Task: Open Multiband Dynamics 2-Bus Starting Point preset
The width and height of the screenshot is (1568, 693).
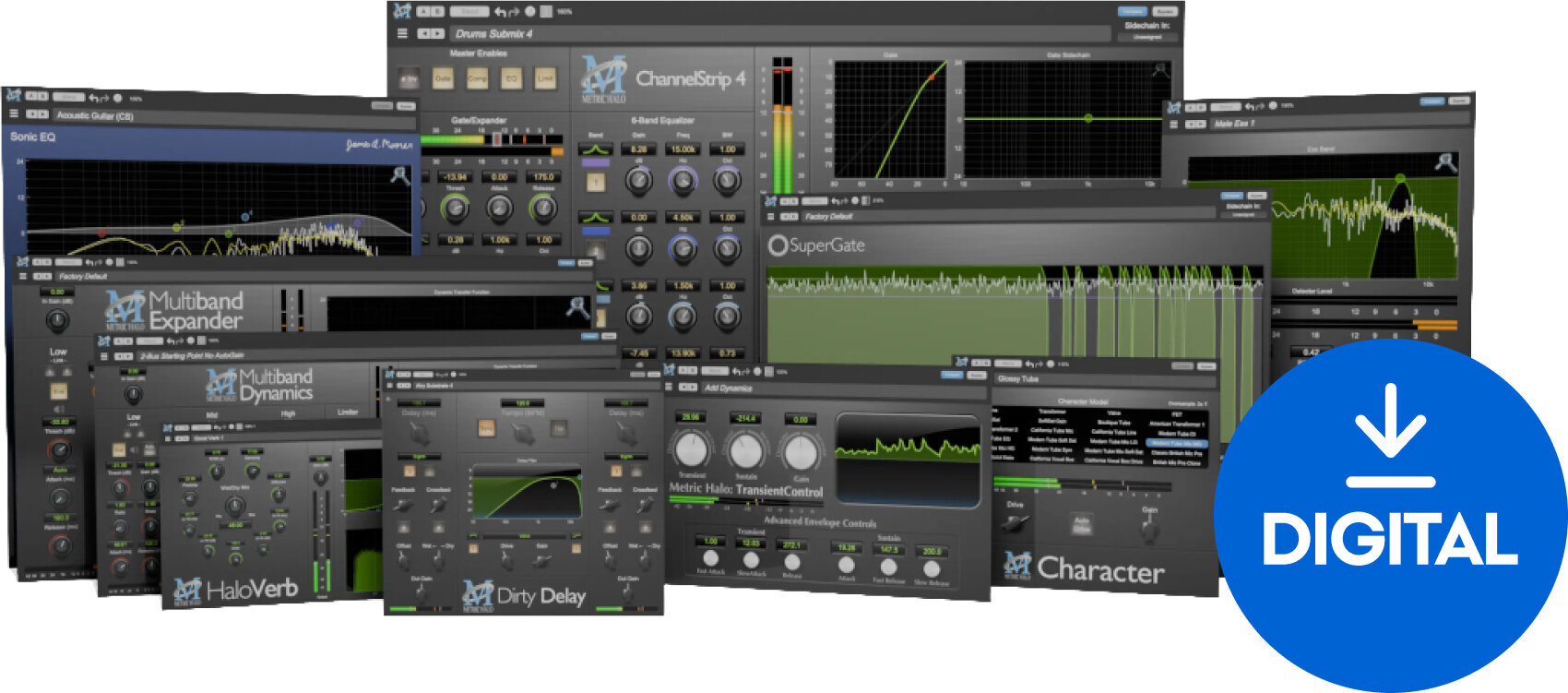Action: 375,355
